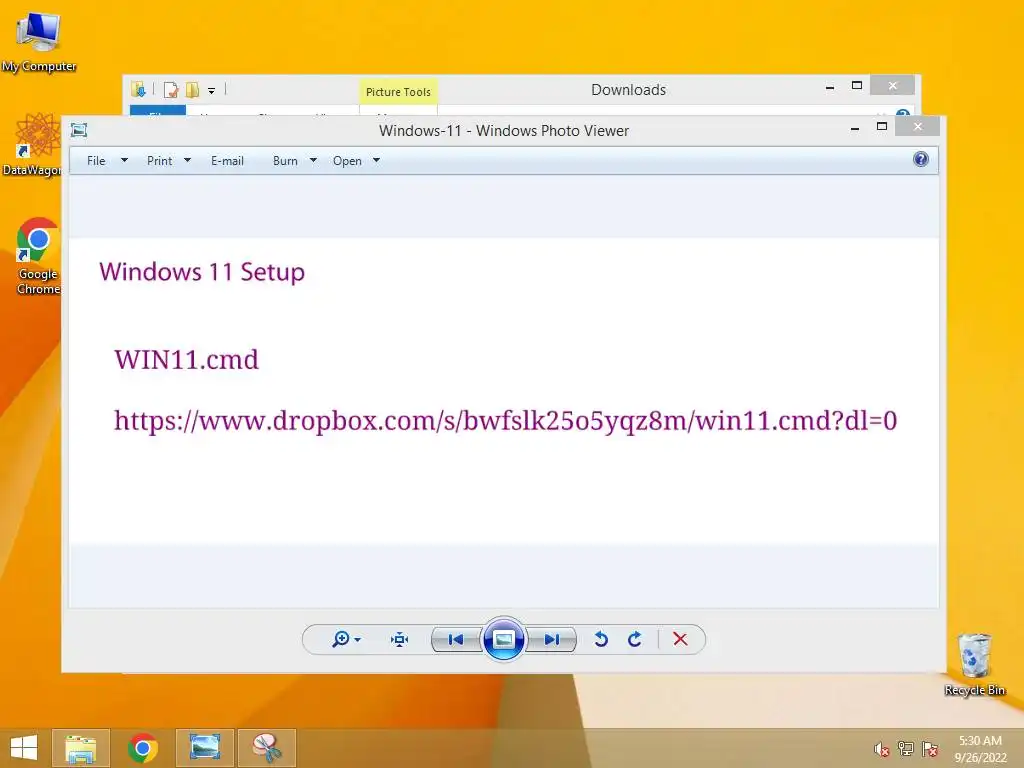The image size is (1024, 768).
Task: Open Photo Viewer help icon
Action: pyautogui.click(x=921, y=159)
